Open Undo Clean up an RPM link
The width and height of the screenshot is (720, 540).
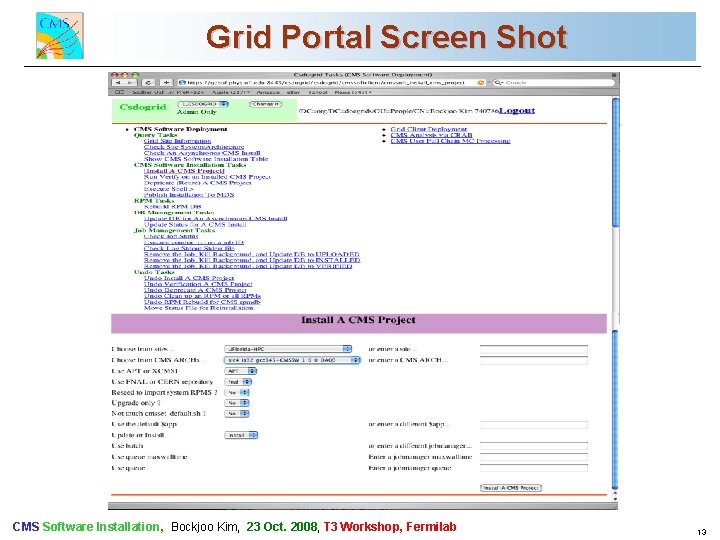pyautogui.click(x=202, y=296)
